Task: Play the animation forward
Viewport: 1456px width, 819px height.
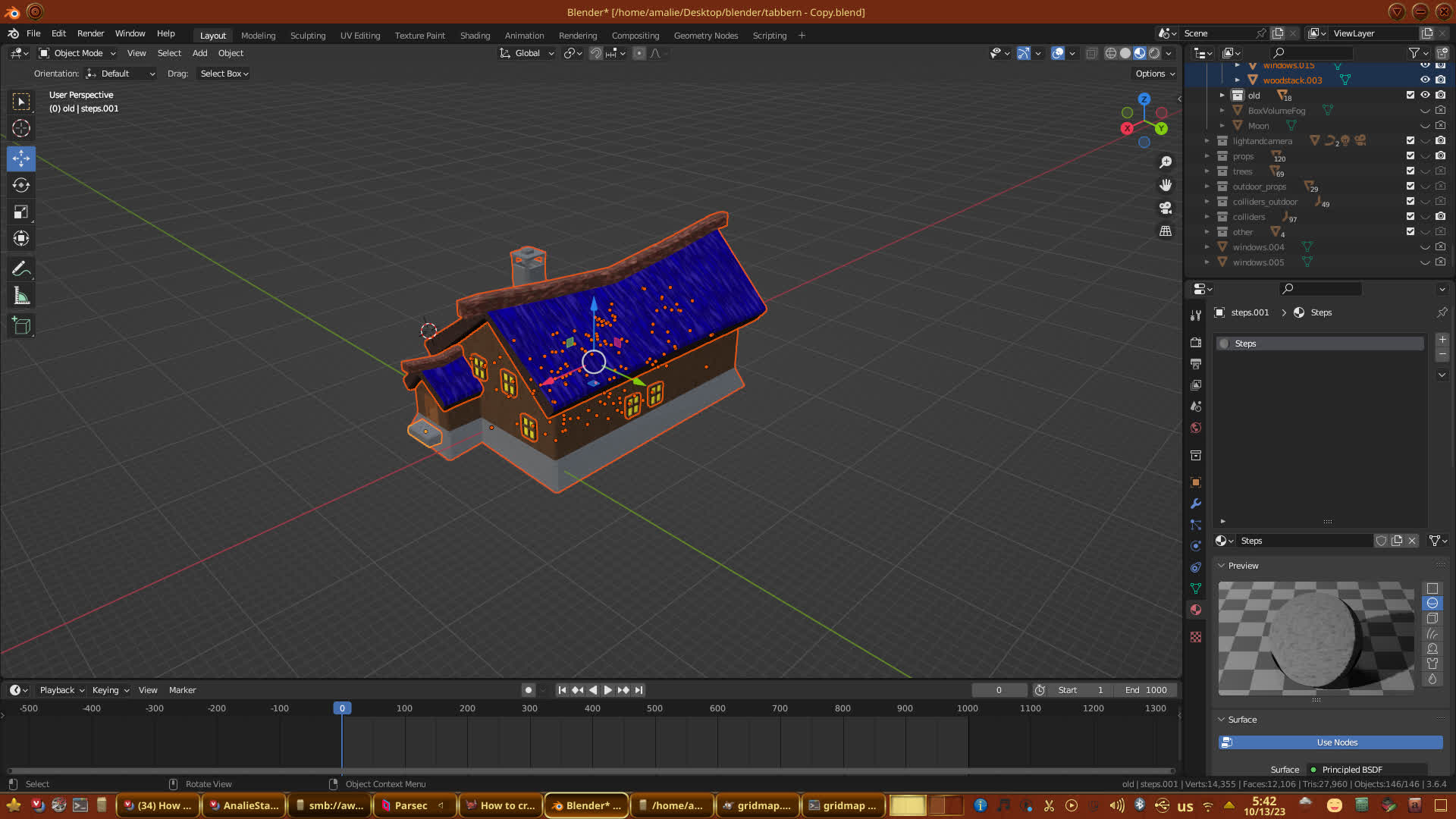Action: (607, 690)
